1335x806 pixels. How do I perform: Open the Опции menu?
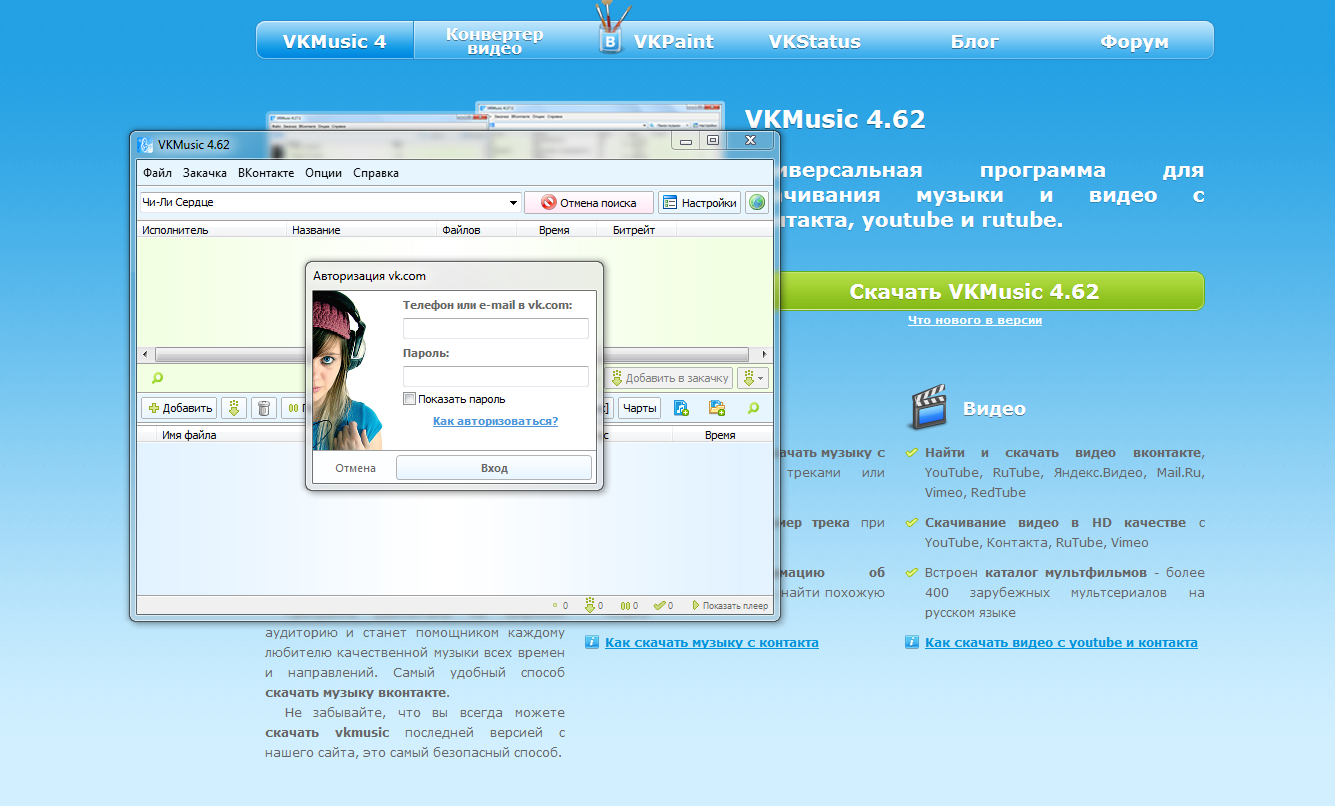tap(324, 172)
